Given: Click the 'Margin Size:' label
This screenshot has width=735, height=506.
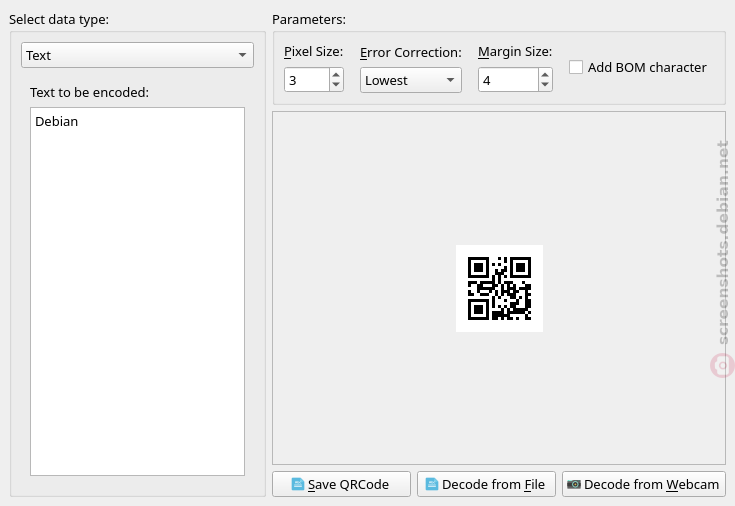Looking at the screenshot, I should [x=515, y=52].
